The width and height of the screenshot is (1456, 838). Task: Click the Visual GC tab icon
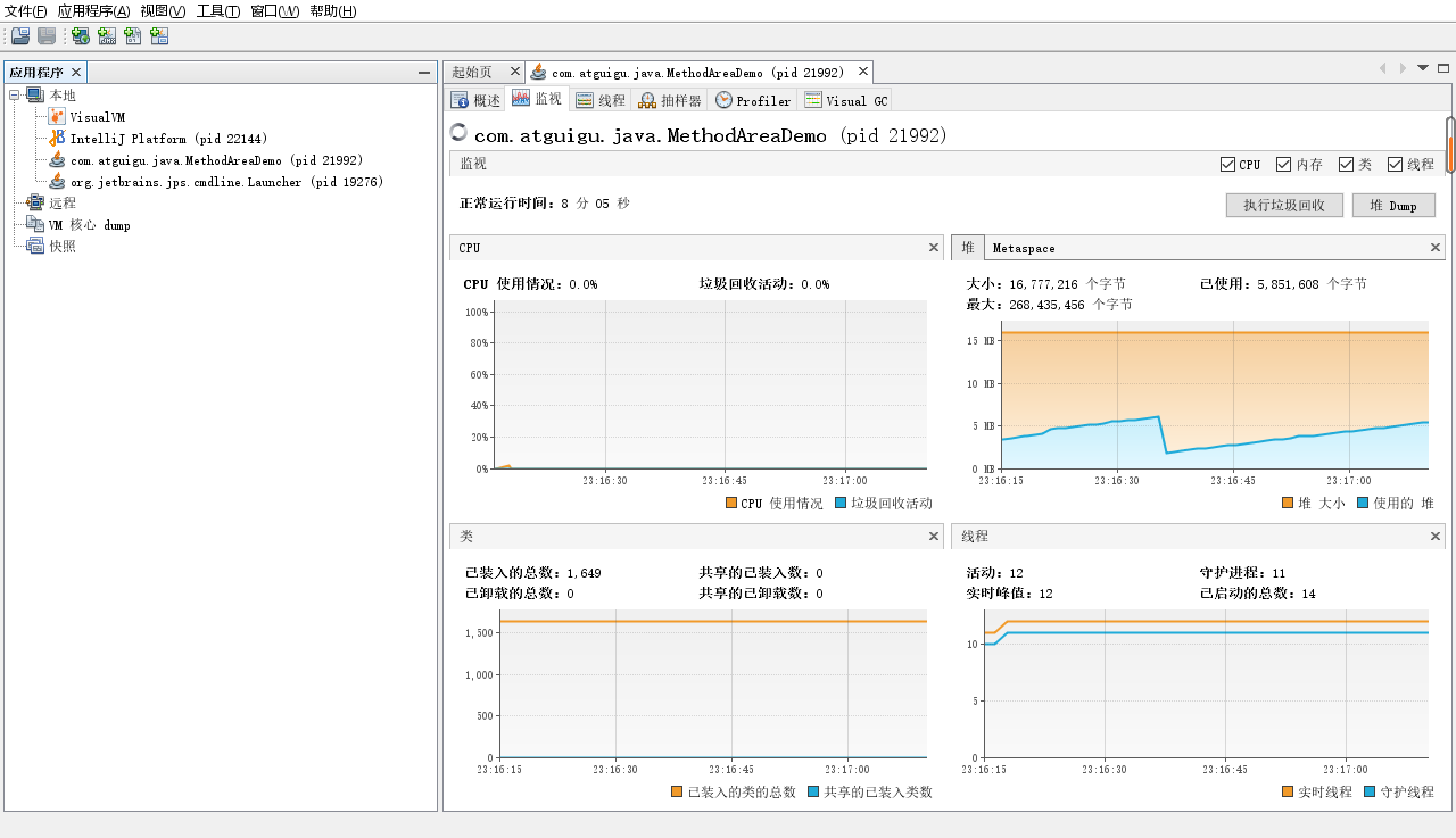click(x=813, y=99)
